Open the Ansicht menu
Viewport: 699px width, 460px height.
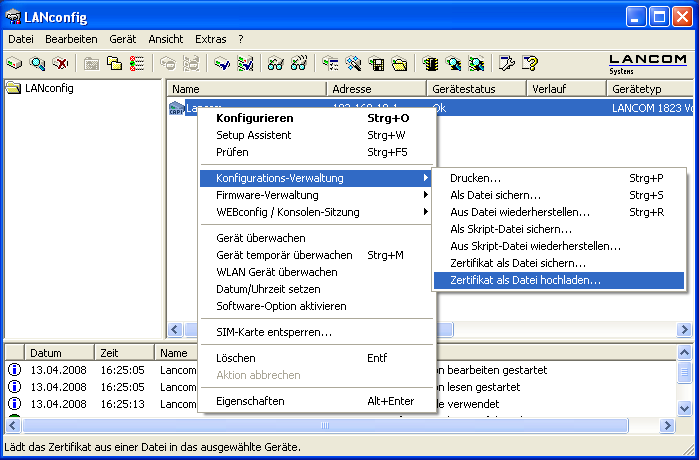pos(166,39)
